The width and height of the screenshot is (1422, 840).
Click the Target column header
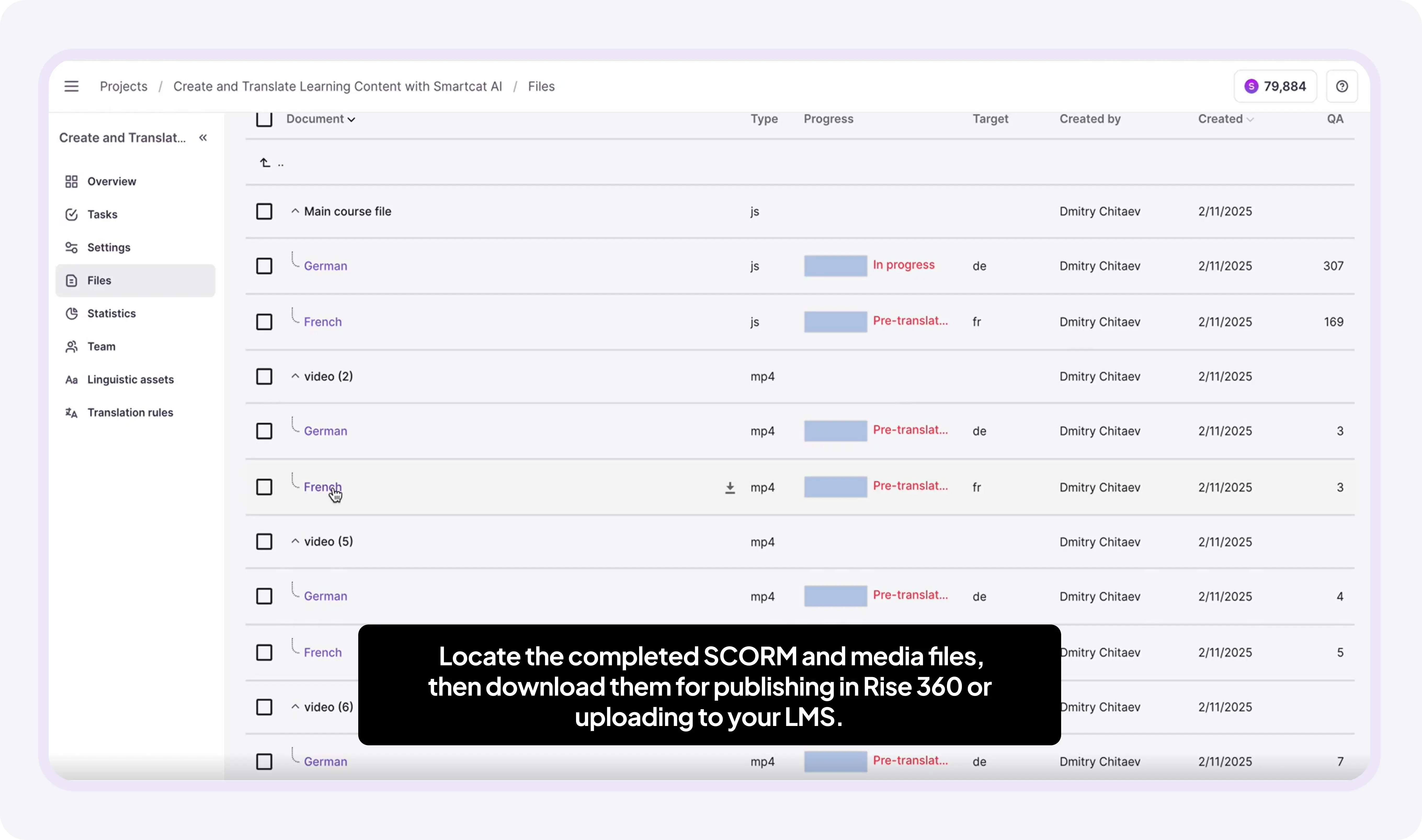[990, 119]
